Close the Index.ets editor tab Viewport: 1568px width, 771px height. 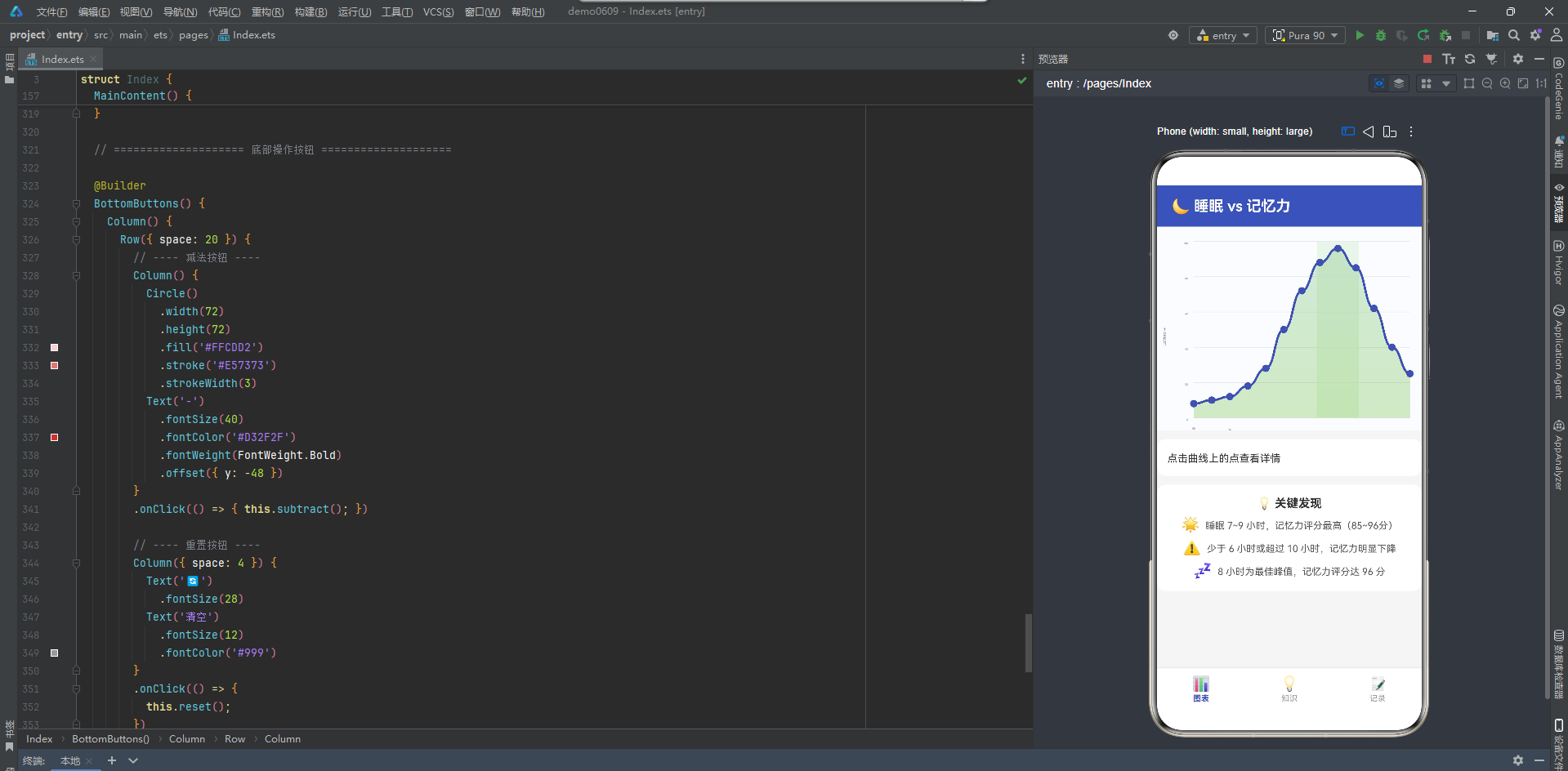click(93, 59)
